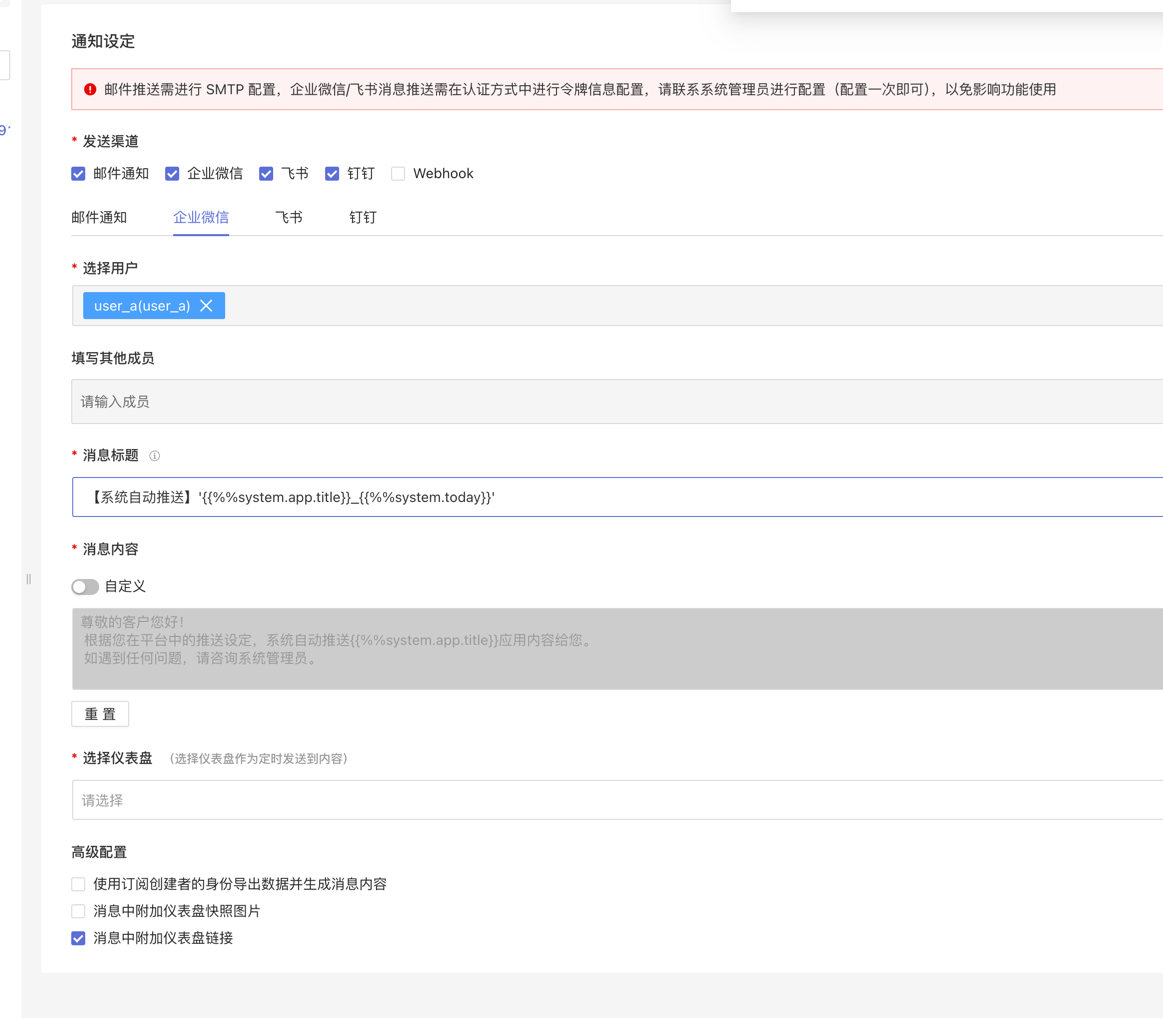Click the 重置 button
Viewport: 1163px width, 1018px height.
click(x=100, y=714)
